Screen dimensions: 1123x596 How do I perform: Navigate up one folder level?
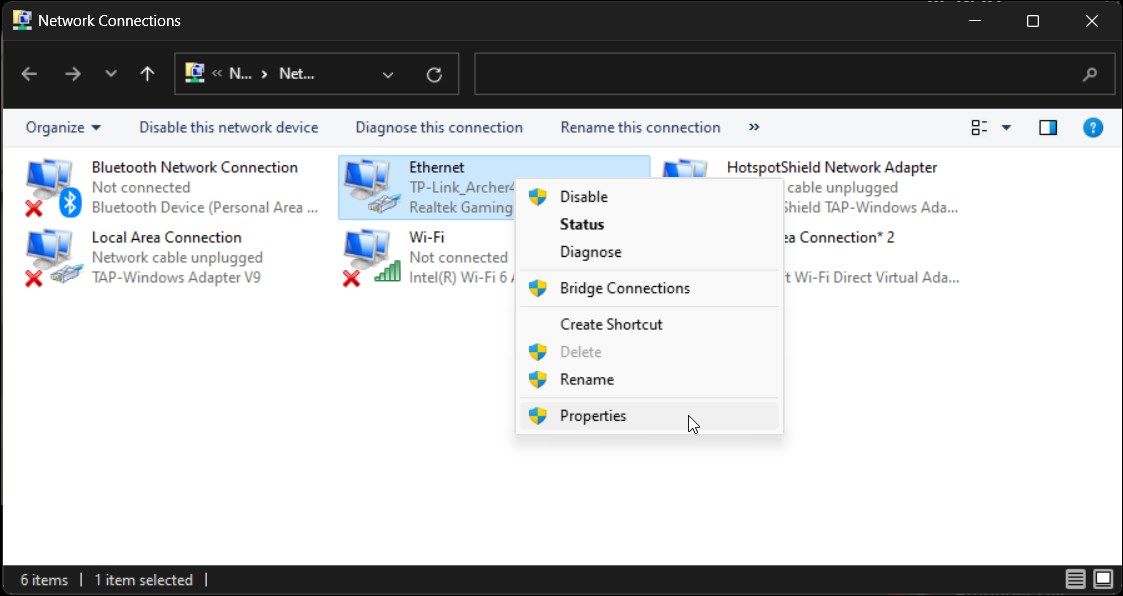[x=146, y=73]
